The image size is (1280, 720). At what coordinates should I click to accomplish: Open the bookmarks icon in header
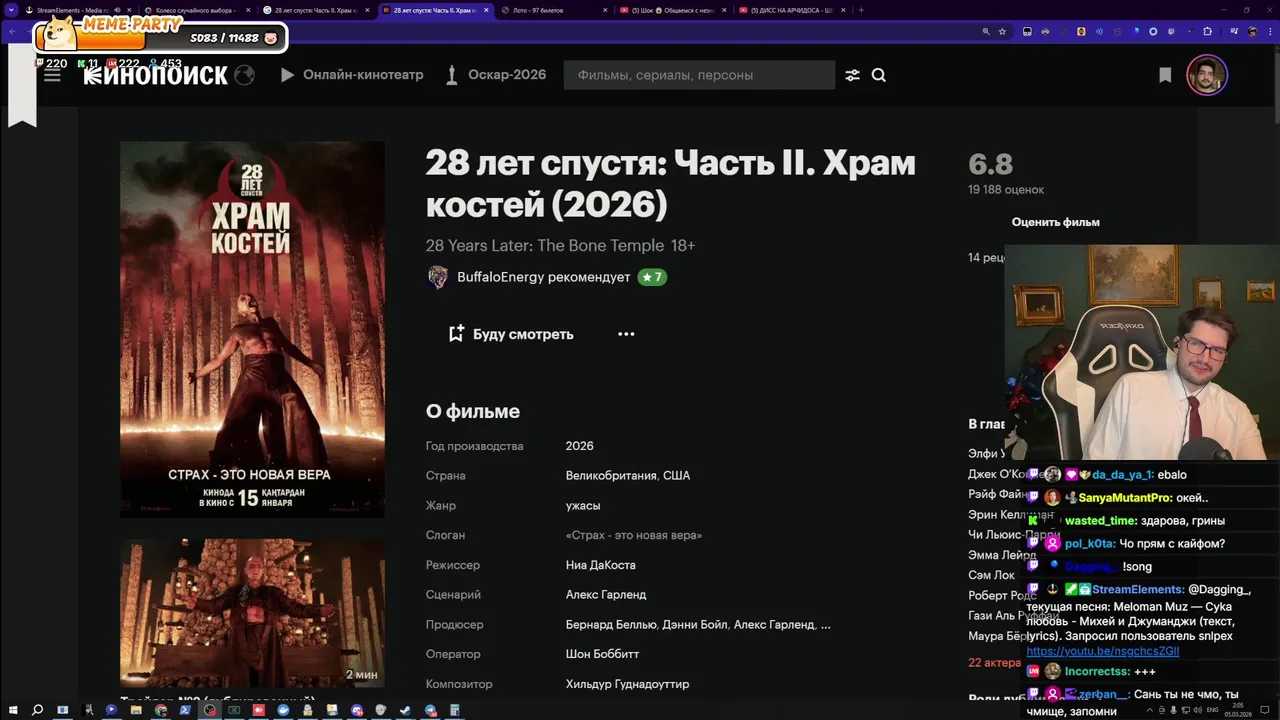1165,75
